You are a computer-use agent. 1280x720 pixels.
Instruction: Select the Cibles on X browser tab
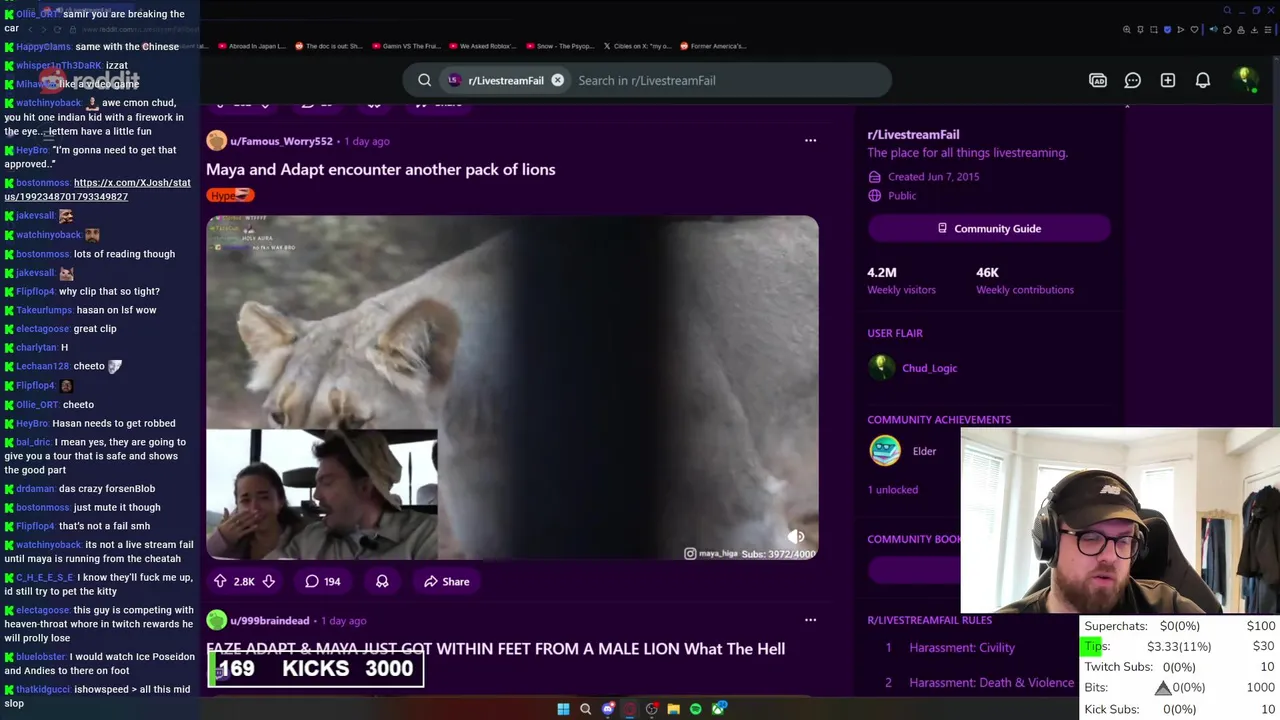[x=637, y=46]
